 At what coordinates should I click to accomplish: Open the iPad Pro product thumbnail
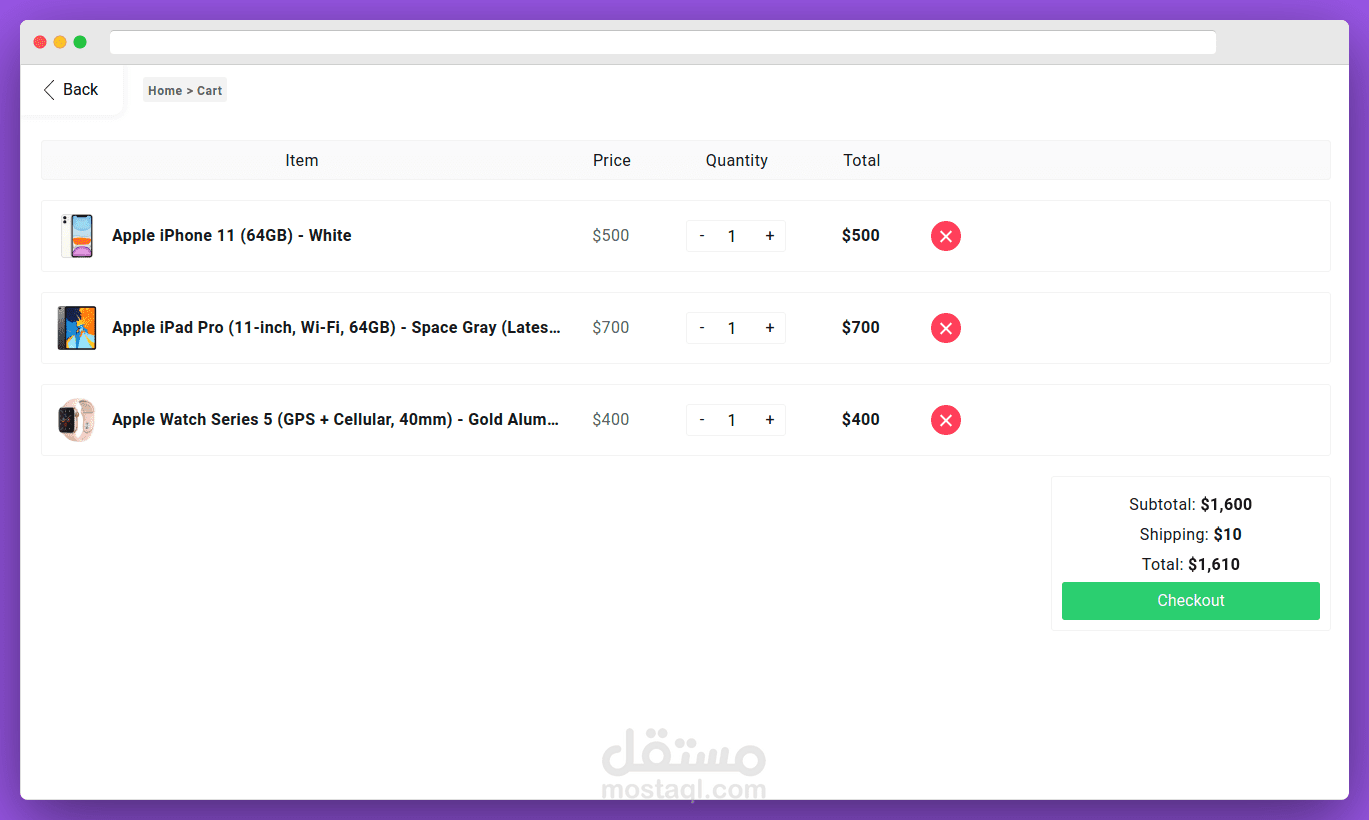[77, 328]
